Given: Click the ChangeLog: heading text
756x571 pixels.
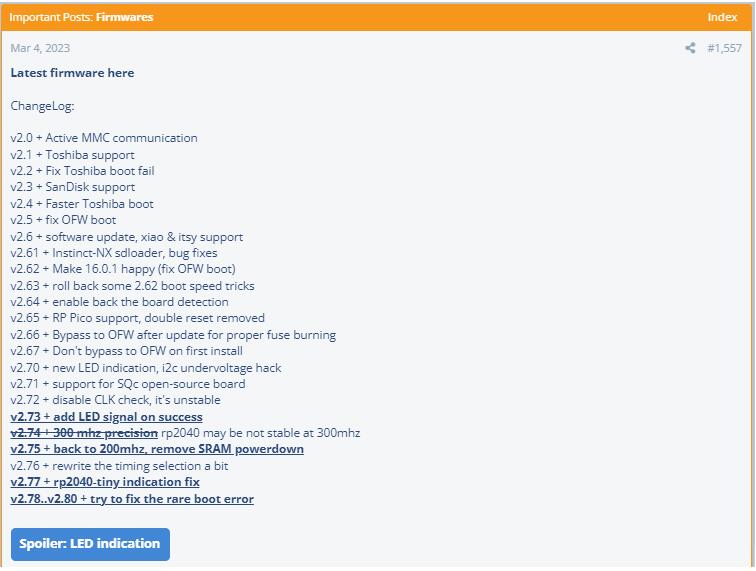Looking at the screenshot, I should tap(42, 106).
